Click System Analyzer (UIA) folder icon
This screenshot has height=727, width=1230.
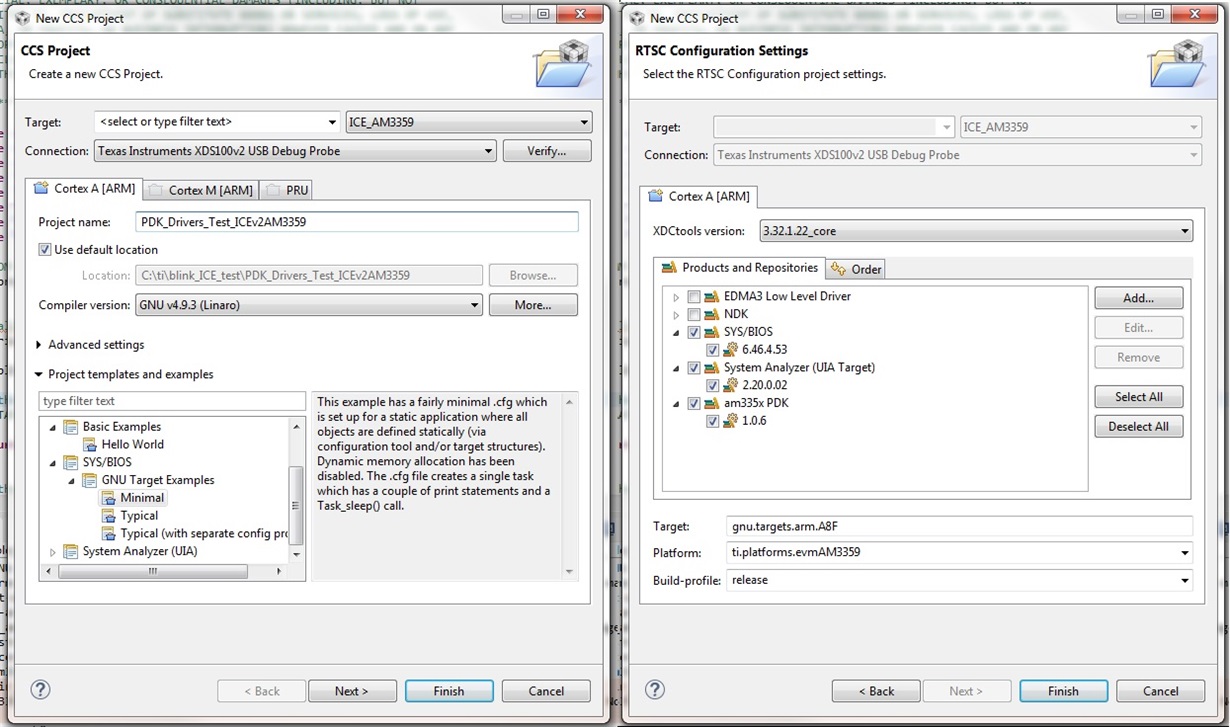pyautogui.click(x=71, y=552)
